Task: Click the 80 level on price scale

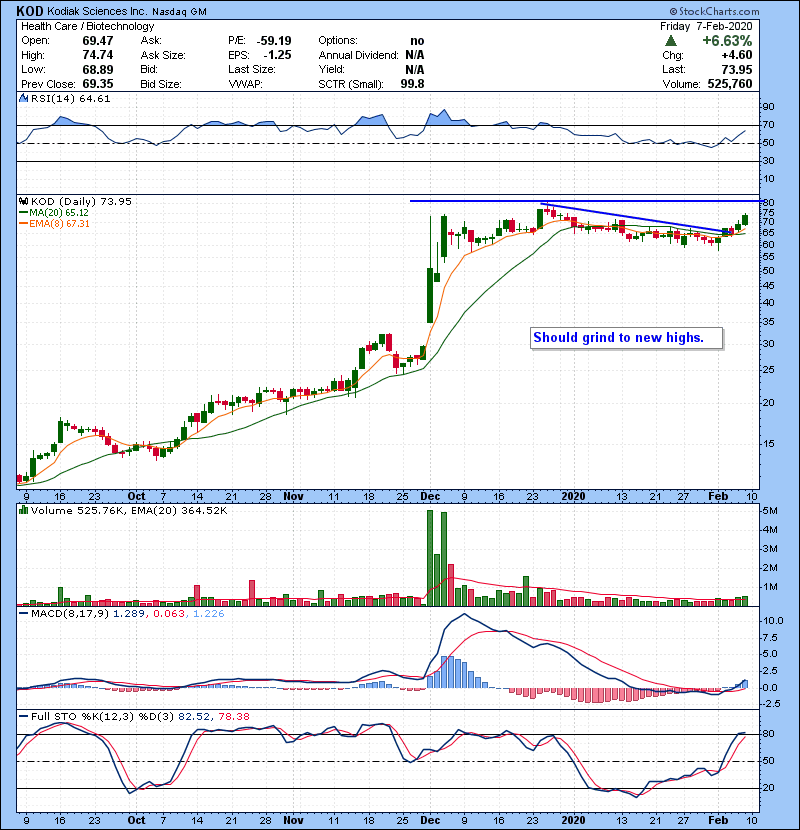Action: pos(768,202)
